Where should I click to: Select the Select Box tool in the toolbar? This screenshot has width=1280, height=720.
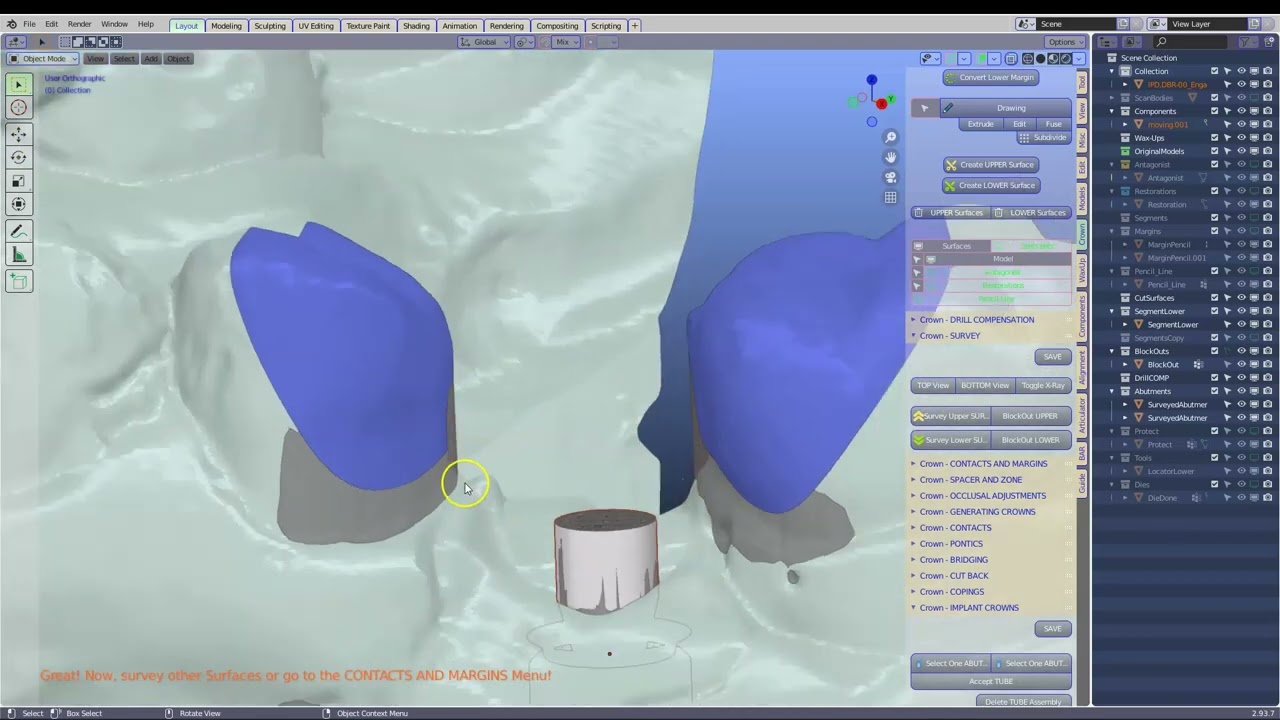point(19,85)
